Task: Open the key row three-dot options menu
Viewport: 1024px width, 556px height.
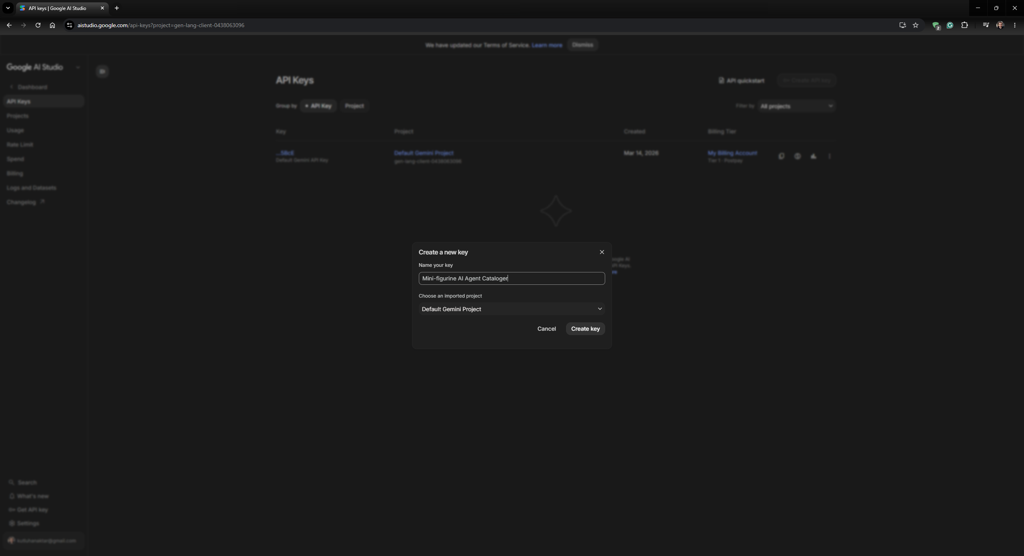Action: coord(829,156)
